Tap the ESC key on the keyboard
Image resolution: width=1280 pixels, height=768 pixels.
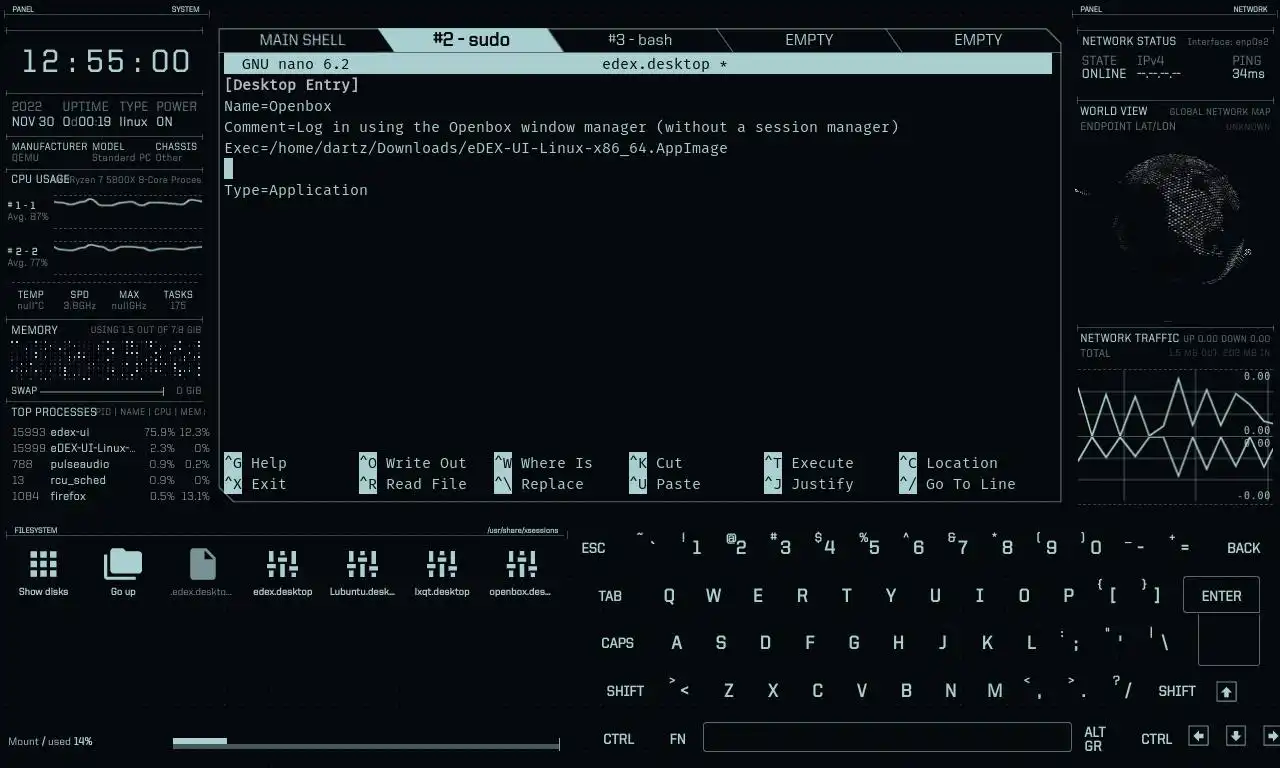594,548
